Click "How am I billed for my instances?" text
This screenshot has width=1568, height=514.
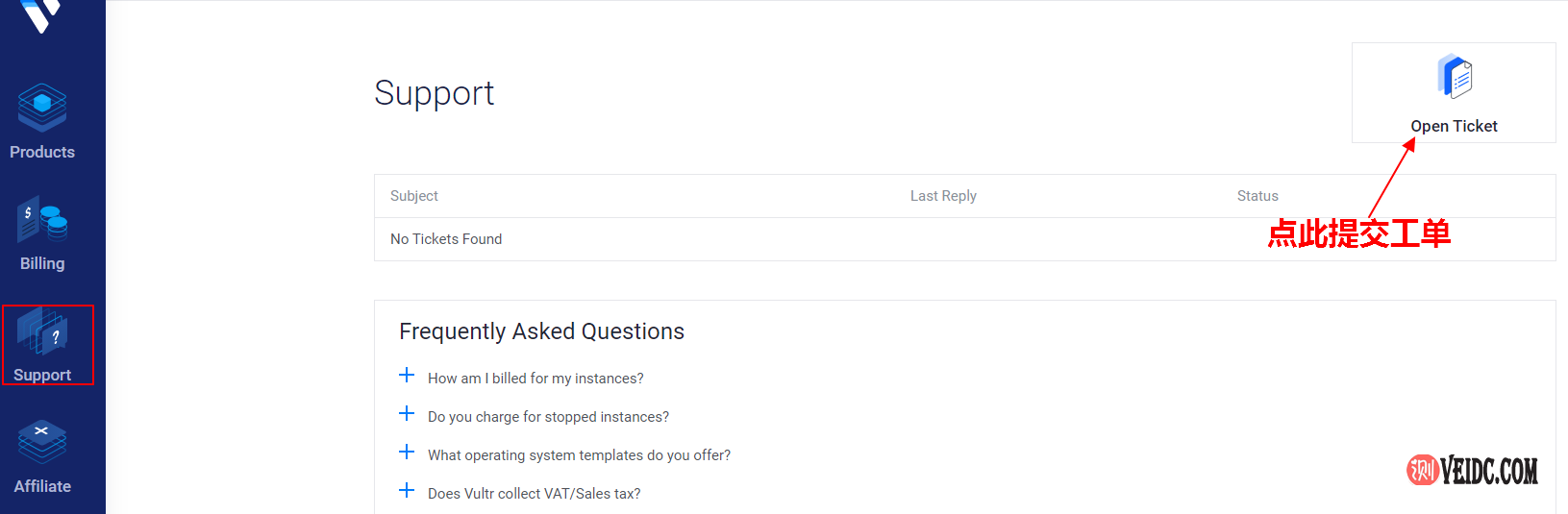[535, 379]
